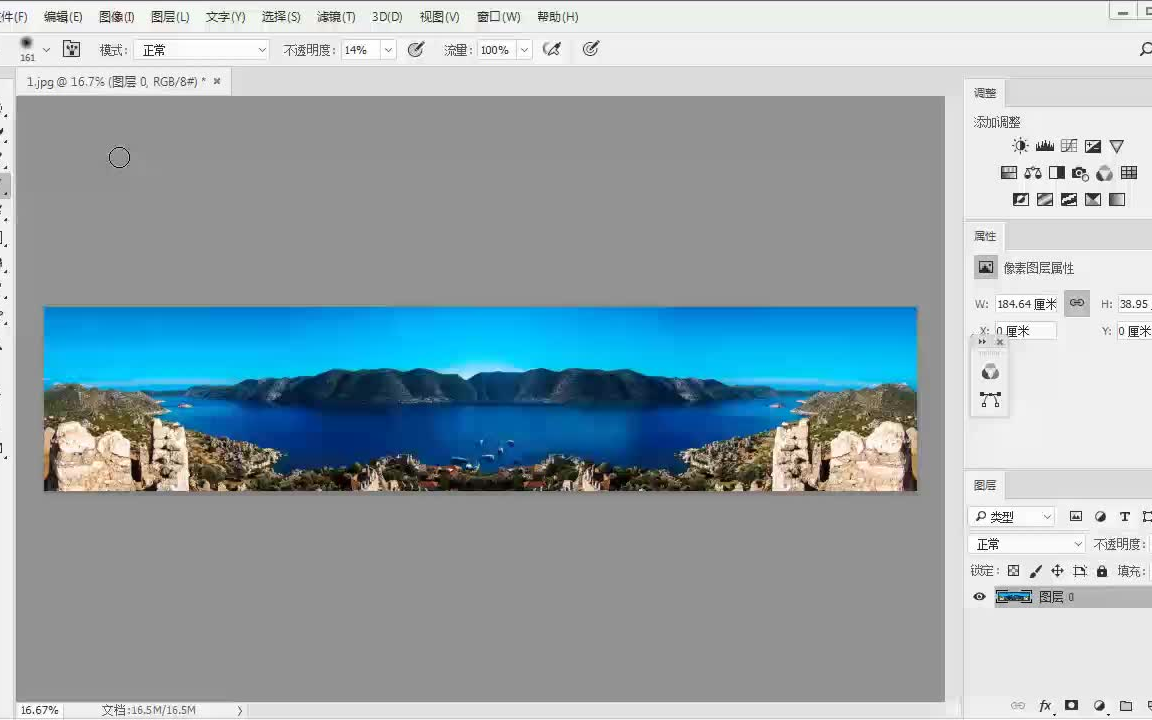The image size is (1152, 720).
Task: Open the brush blend mode dropdown
Action: (x=200, y=49)
